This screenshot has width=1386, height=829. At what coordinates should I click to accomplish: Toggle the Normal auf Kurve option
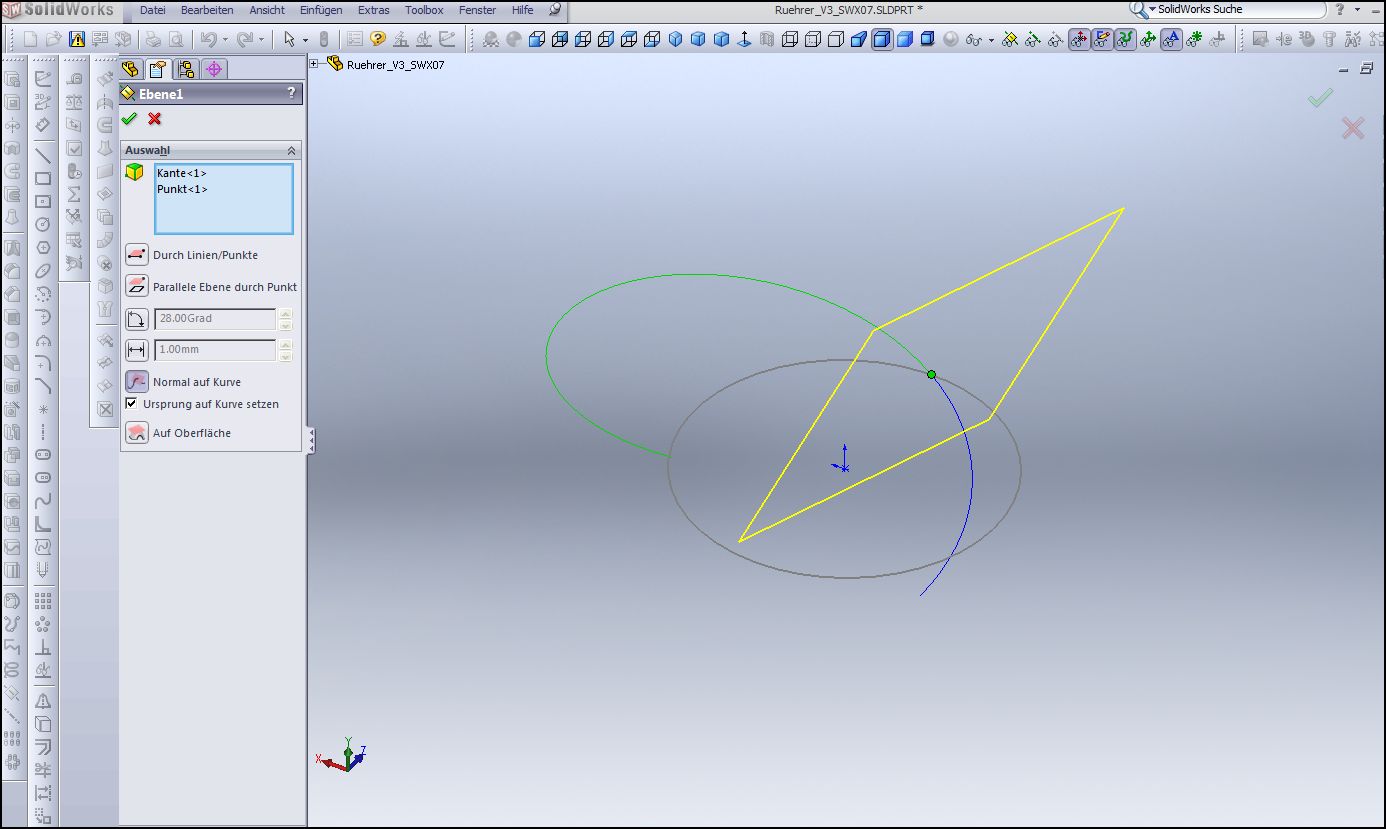(137, 382)
